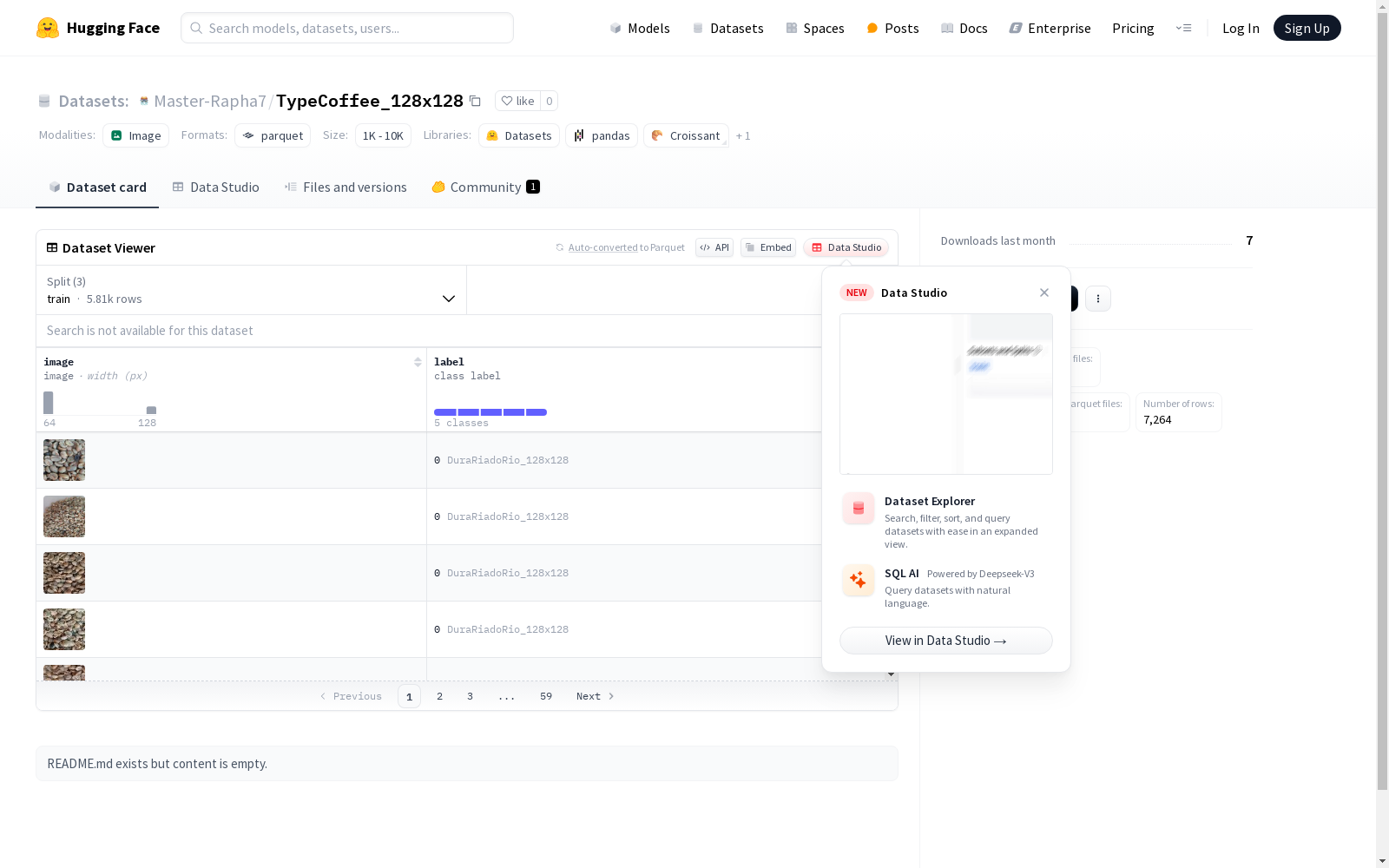1389x868 pixels.
Task: Click the pandas library tag
Action: (602, 135)
